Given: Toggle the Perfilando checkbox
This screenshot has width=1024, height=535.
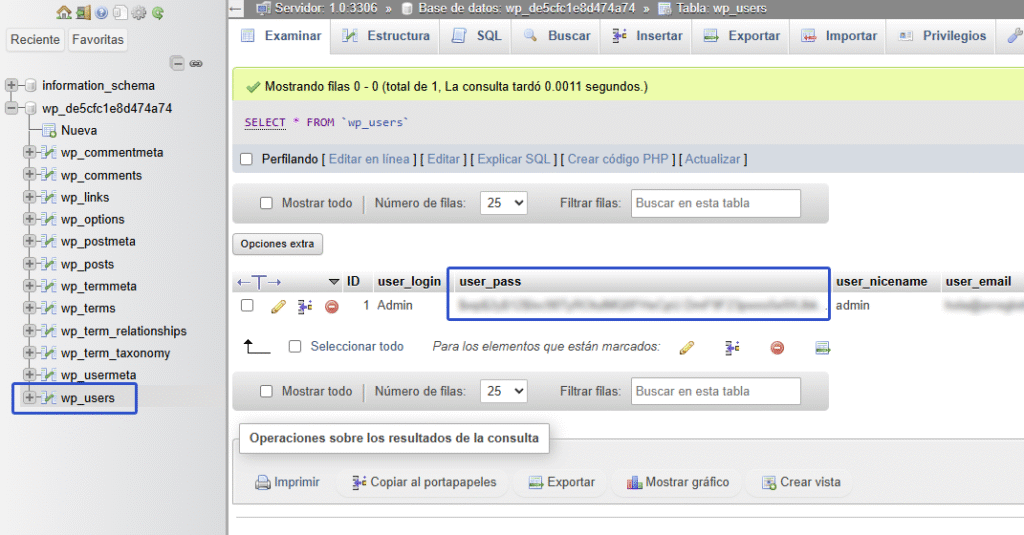Looking at the screenshot, I should coord(246,159).
